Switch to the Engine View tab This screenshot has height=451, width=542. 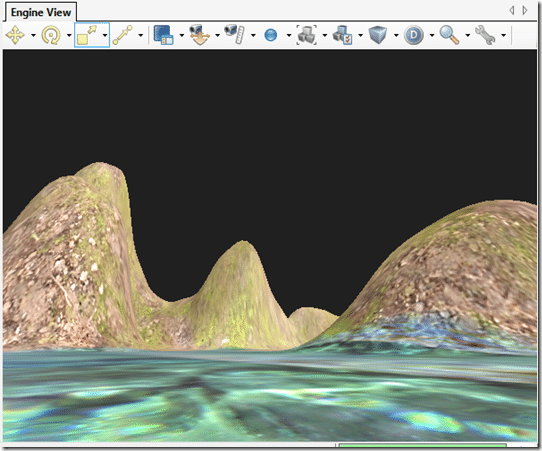[x=41, y=12]
